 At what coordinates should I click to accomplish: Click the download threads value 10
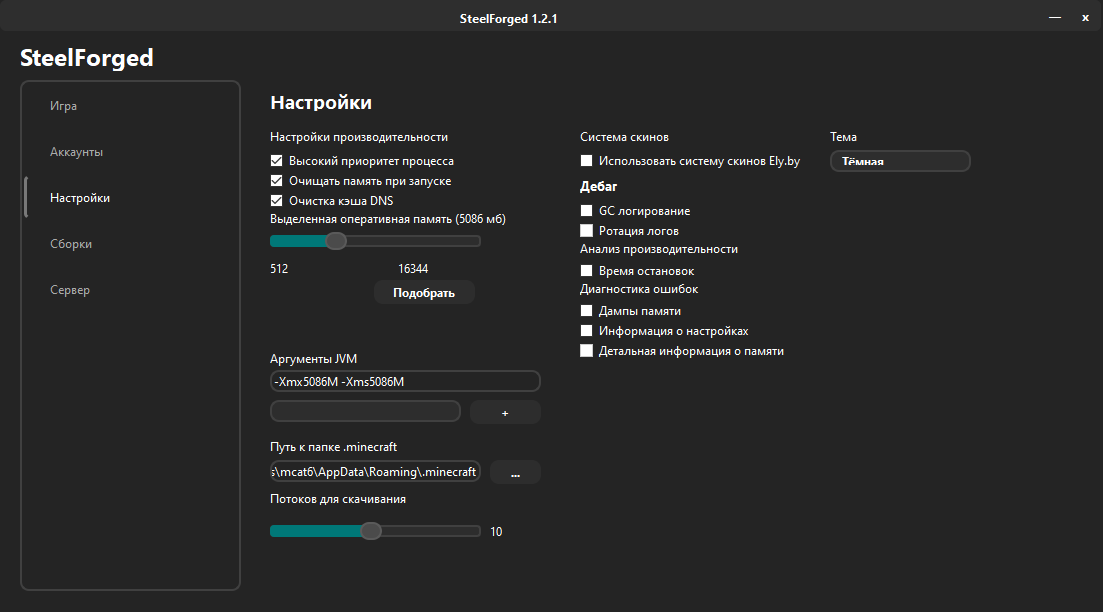(x=496, y=532)
